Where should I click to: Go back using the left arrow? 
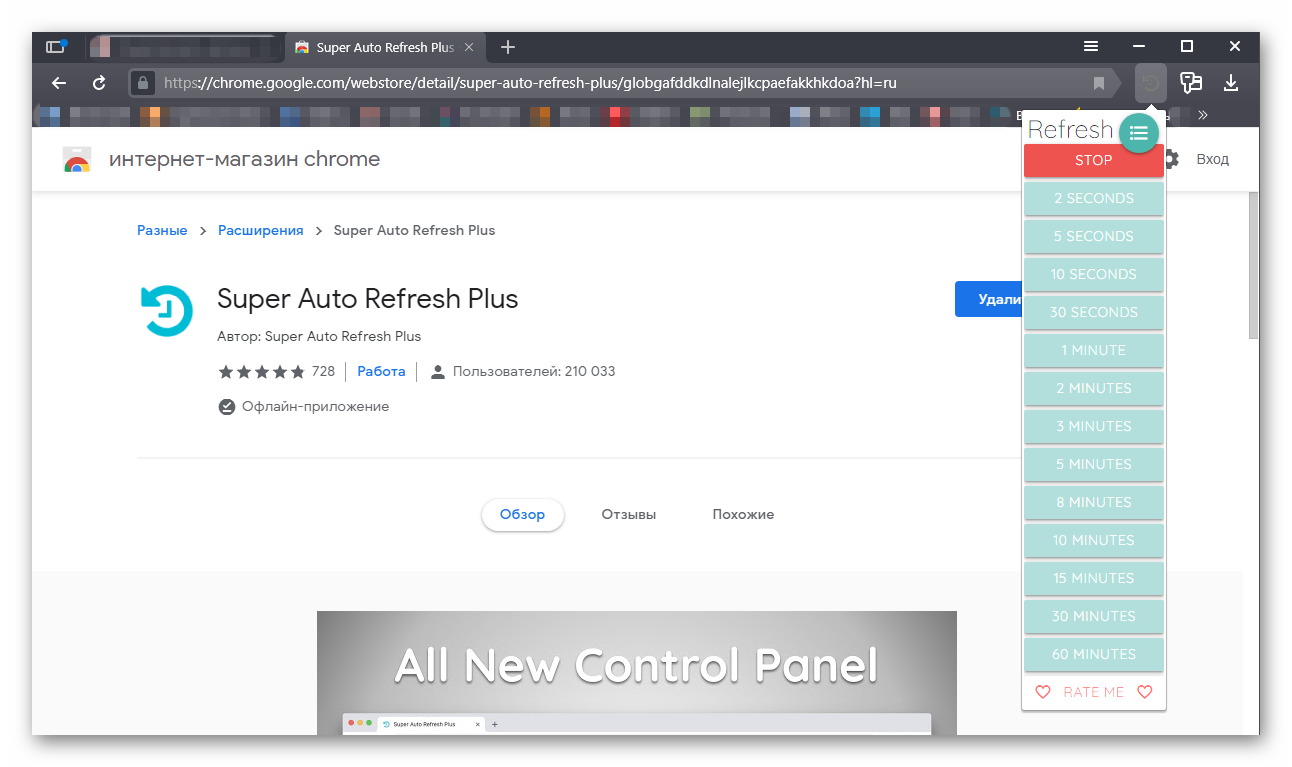click(x=59, y=83)
